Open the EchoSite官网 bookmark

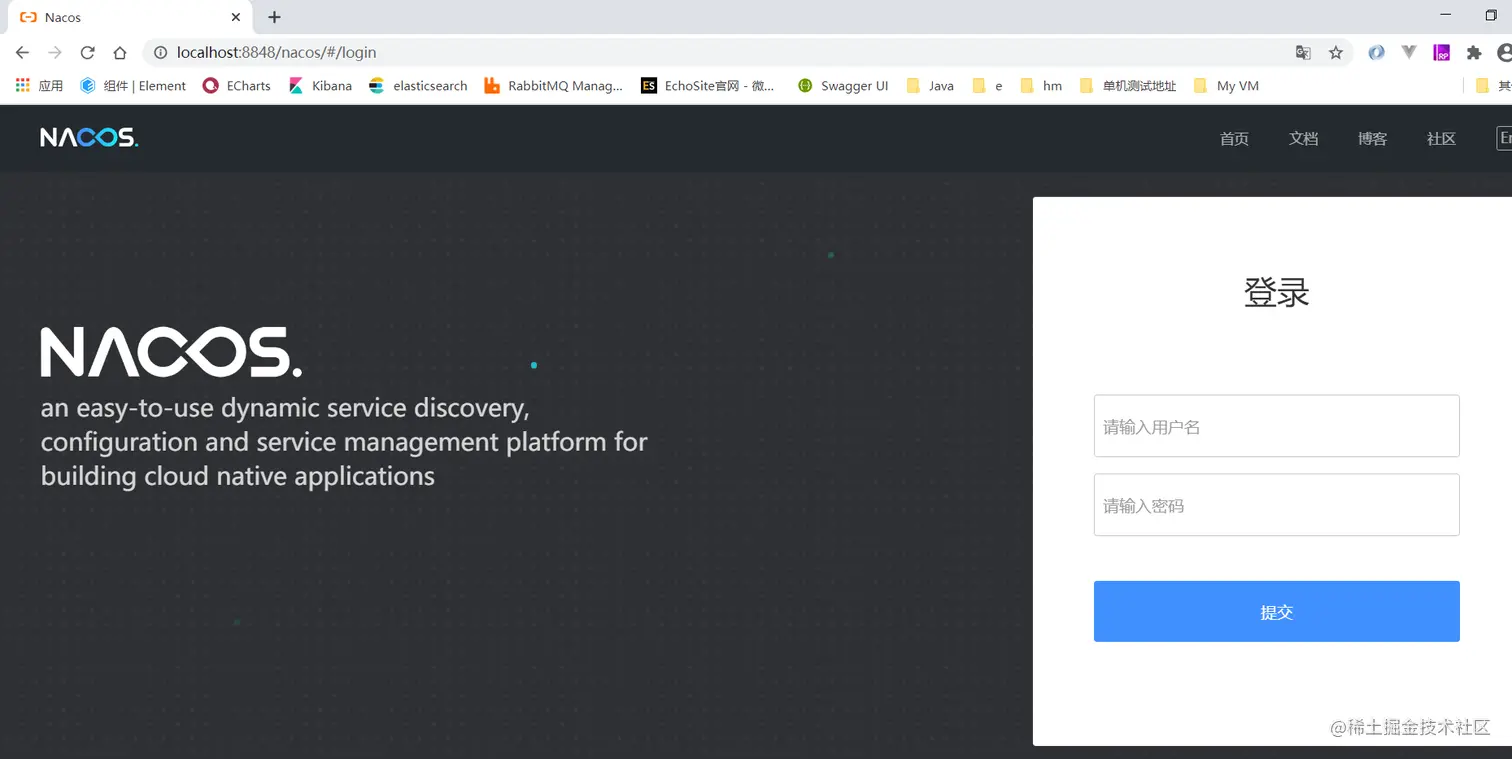click(x=709, y=86)
